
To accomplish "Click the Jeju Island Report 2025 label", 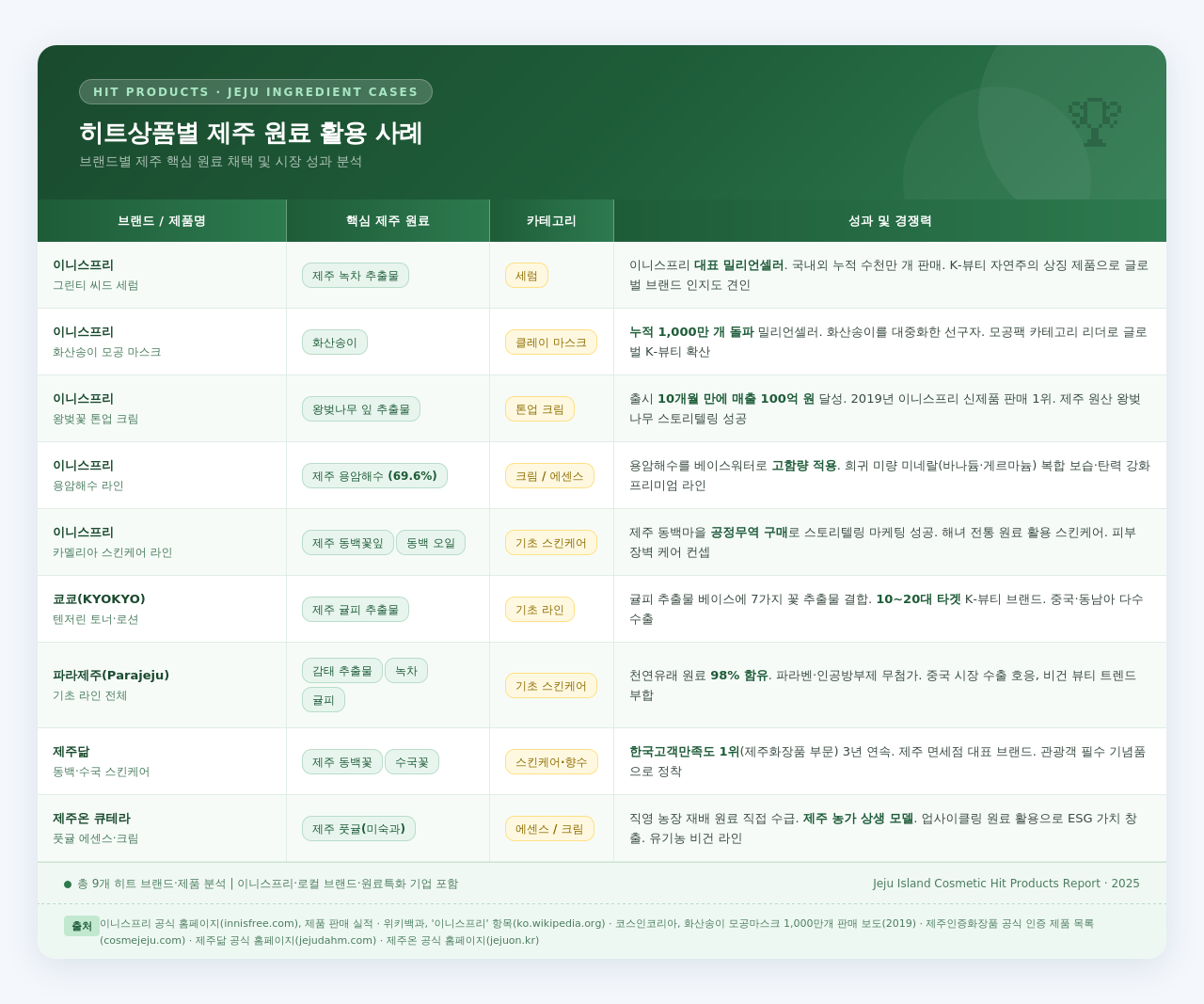I will coord(1006,884).
